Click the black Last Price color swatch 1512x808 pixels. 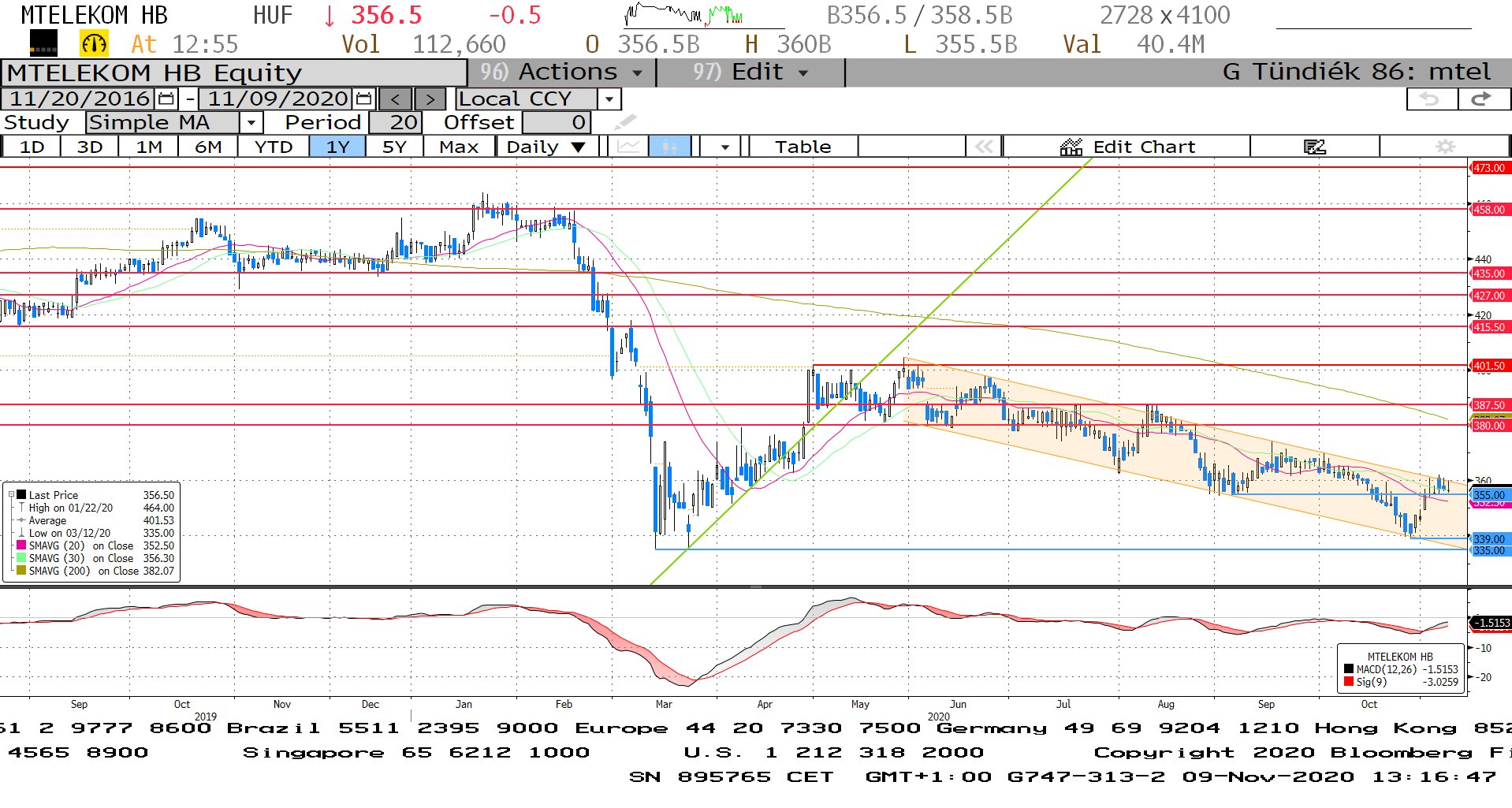click(21, 495)
